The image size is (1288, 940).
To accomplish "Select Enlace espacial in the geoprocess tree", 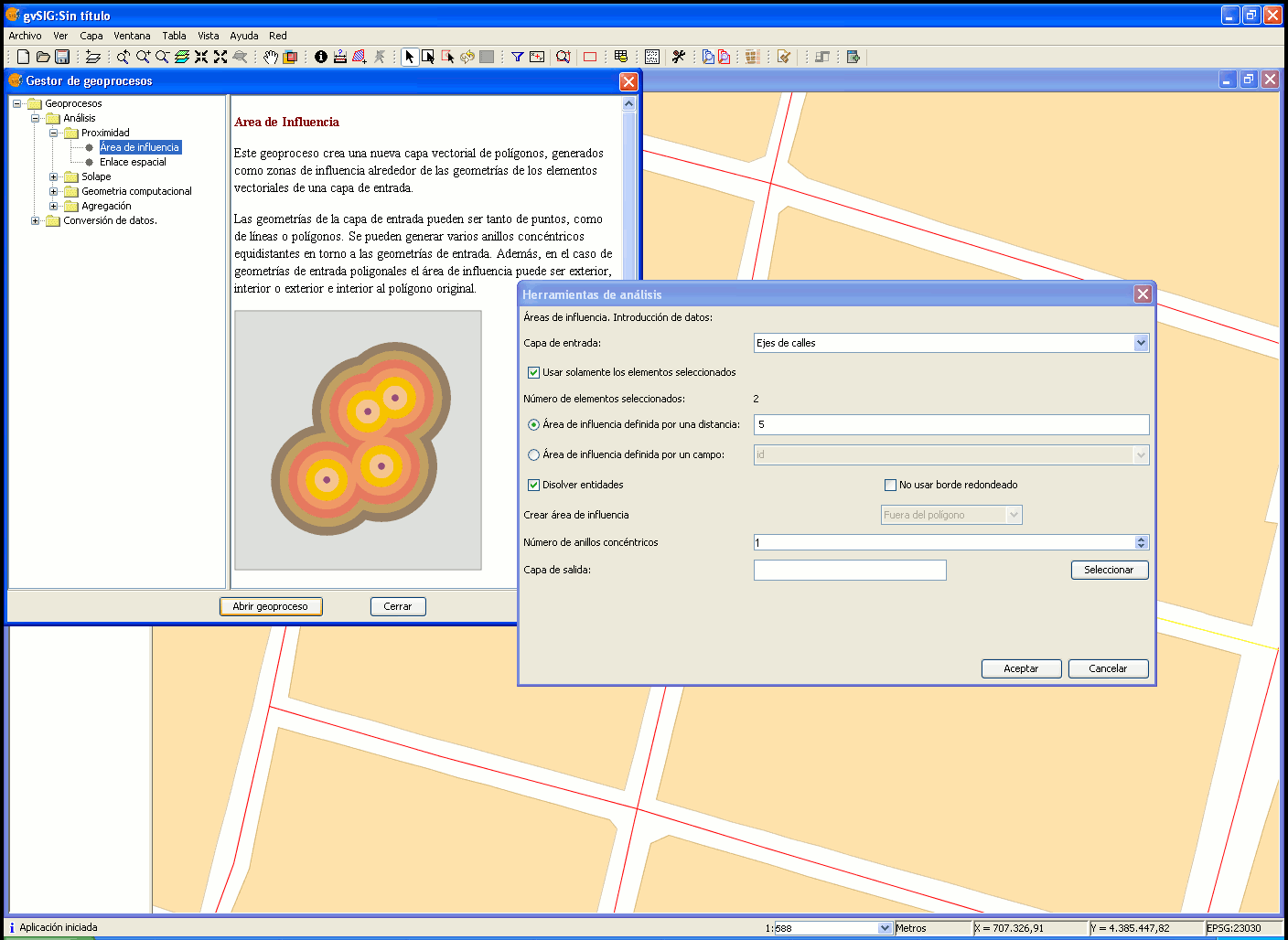I will (133, 162).
